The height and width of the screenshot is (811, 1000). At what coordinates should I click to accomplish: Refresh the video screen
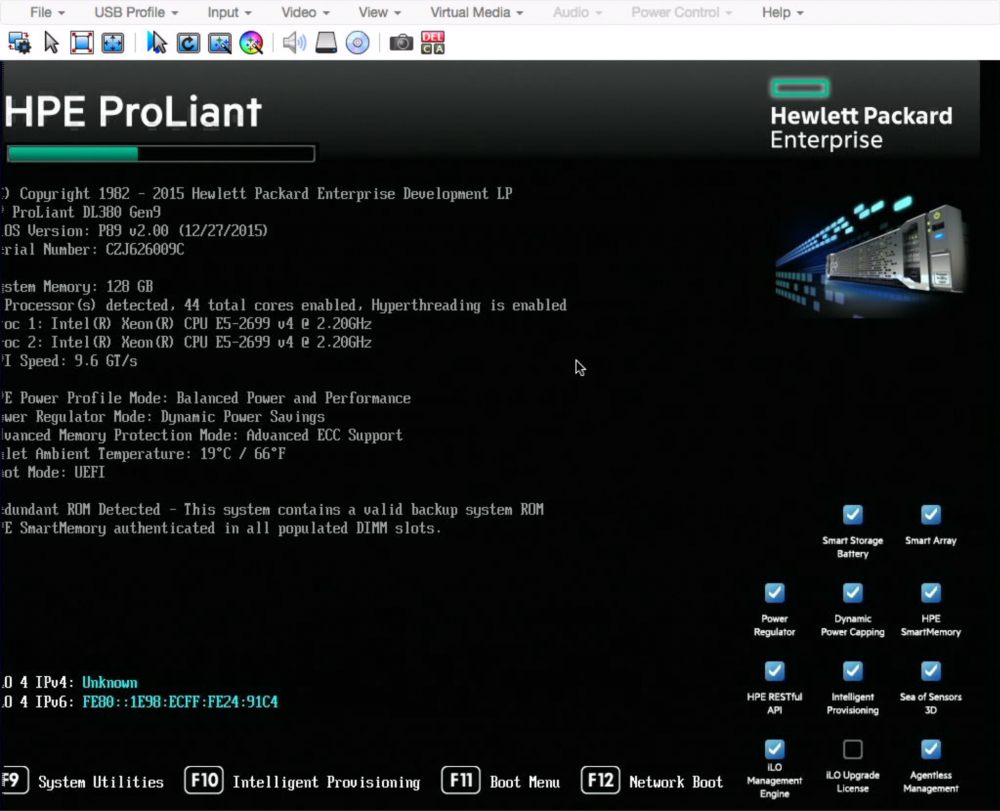188,43
